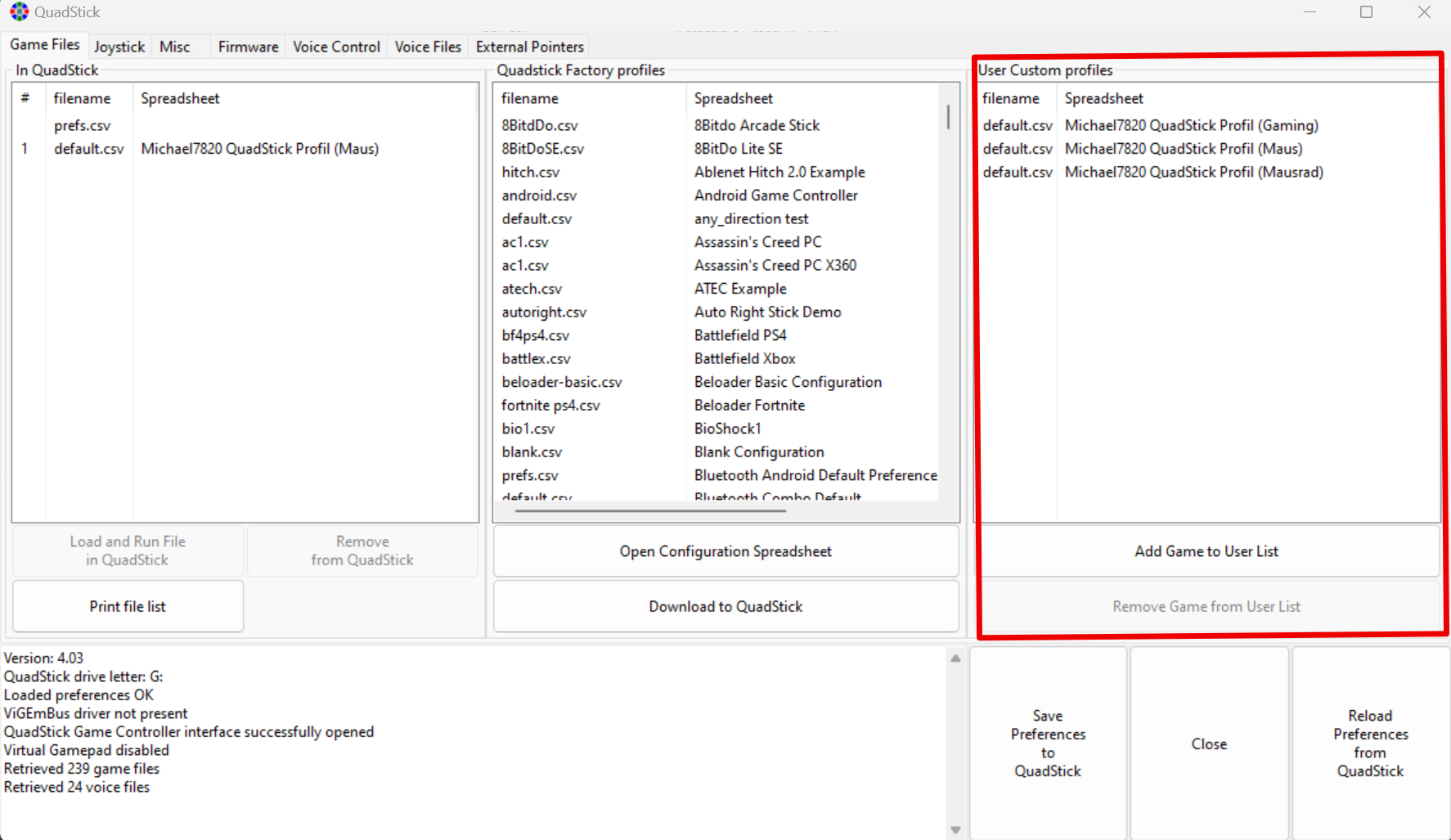This screenshot has height=840, width=1451.
Task: Click Add Game to User List
Action: (x=1206, y=551)
